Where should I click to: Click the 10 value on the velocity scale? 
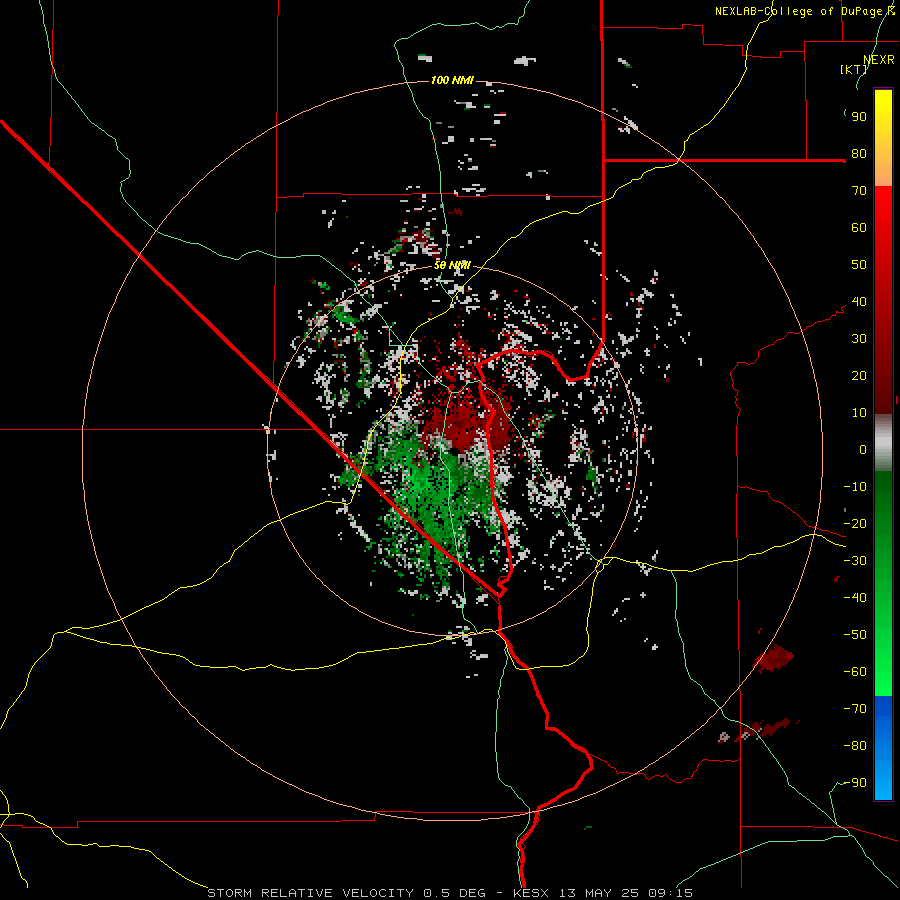pyautogui.click(x=859, y=413)
